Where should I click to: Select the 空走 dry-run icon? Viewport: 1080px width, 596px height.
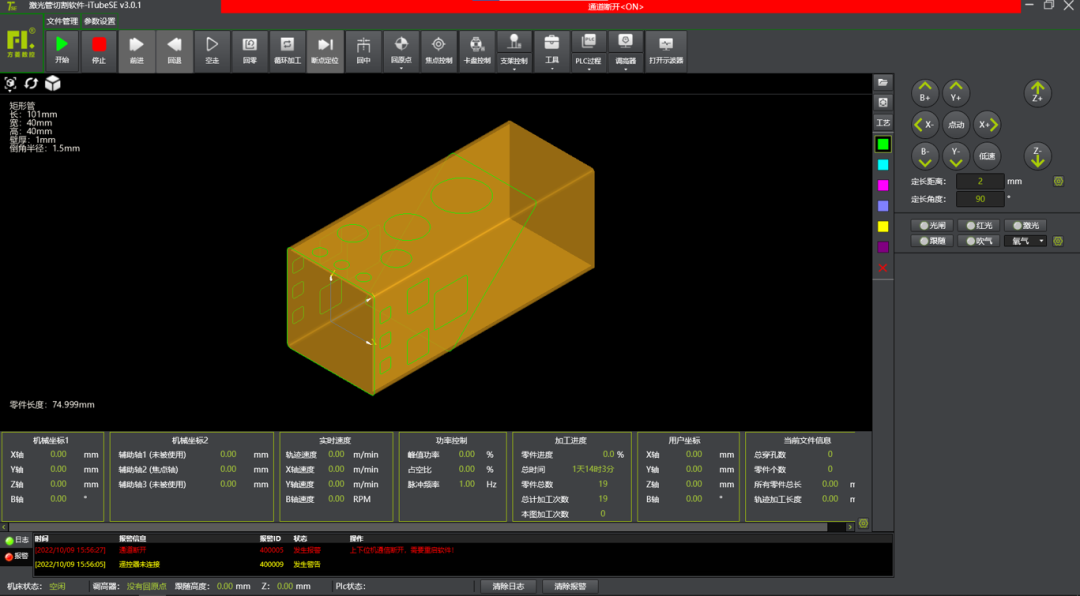tap(212, 50)
